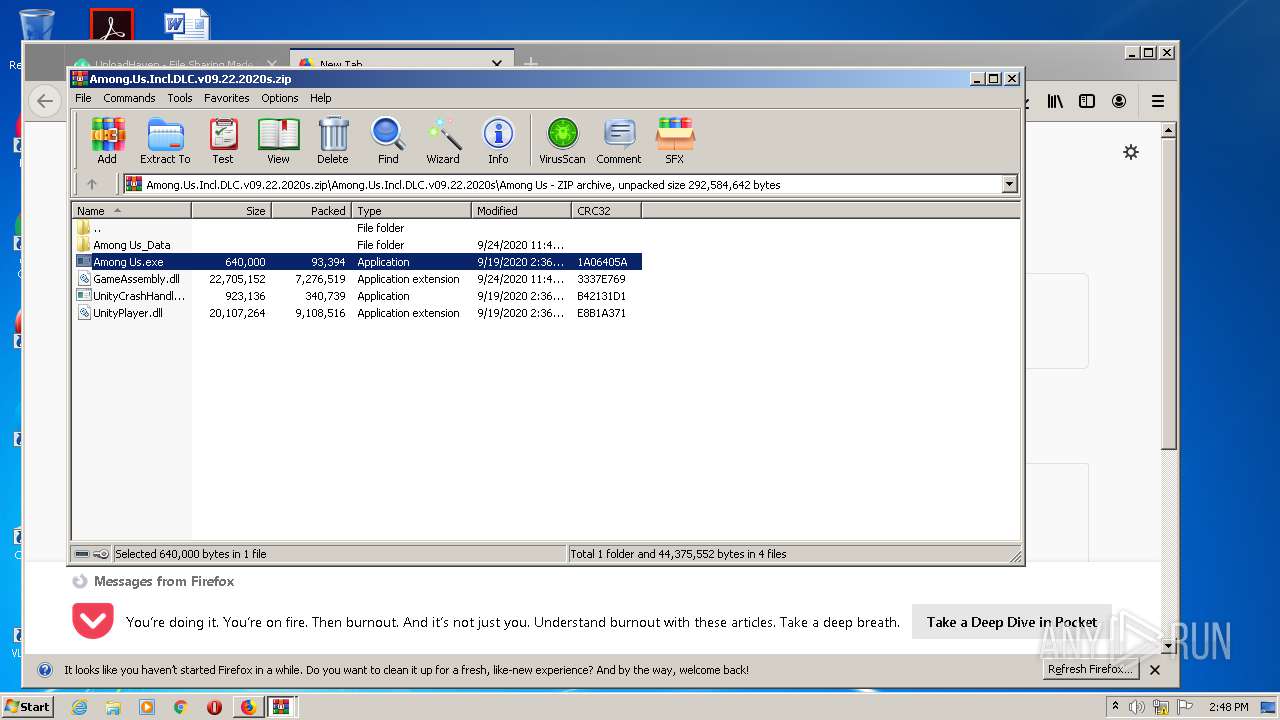Show archive Info
This screenshot has height=720, width=1280.
(498, 141)
